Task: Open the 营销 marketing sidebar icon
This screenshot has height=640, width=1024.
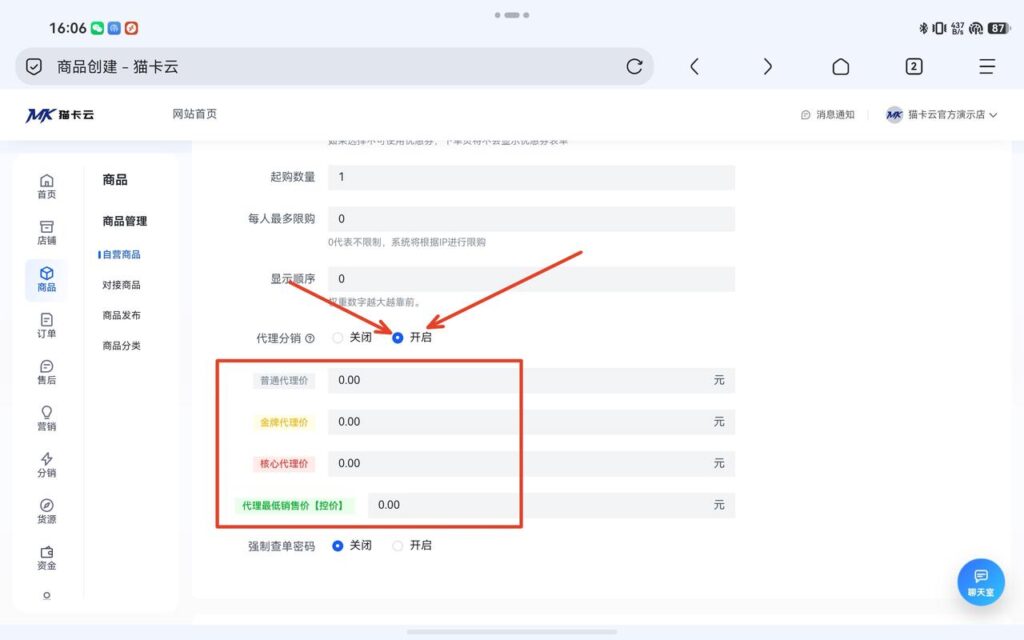Action: coord(46,419)
